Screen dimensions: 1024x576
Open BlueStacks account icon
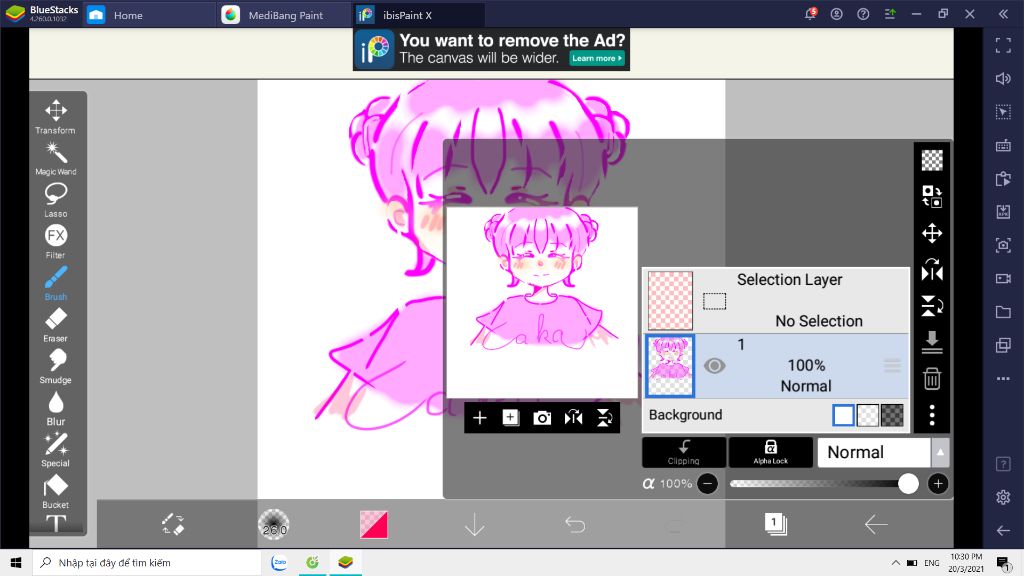(x=837, y=14)
